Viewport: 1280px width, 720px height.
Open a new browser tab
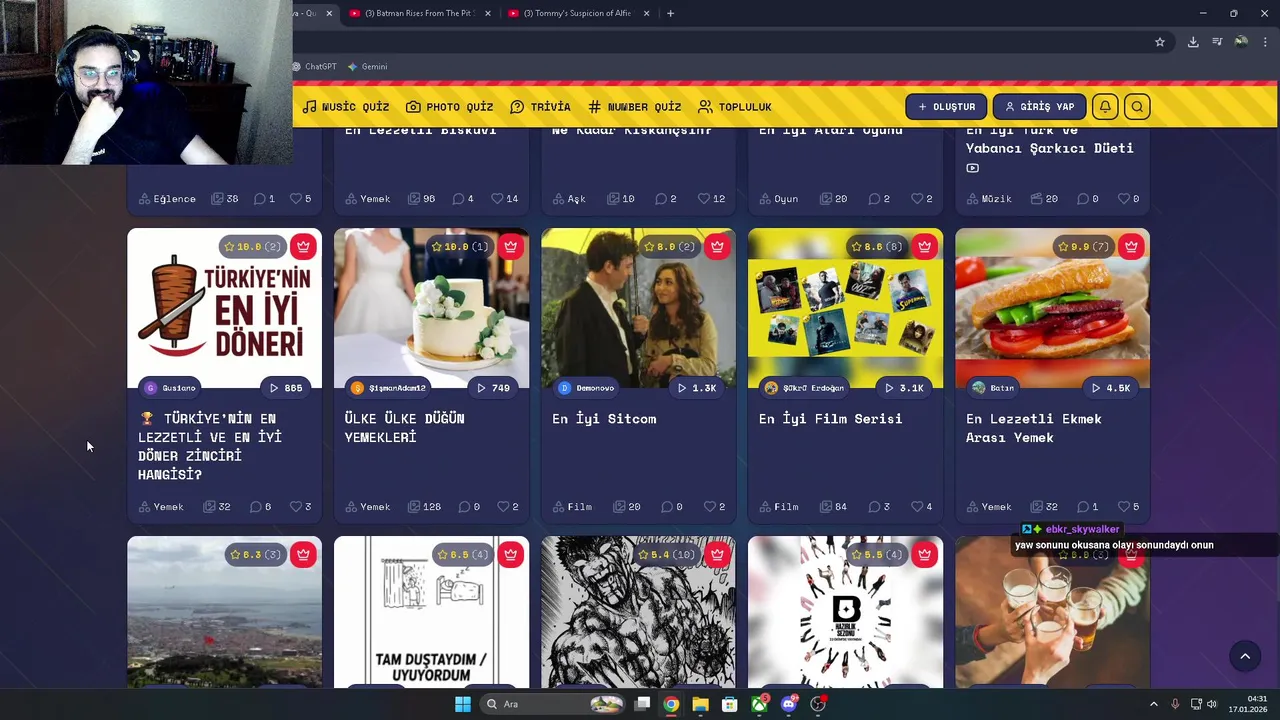[670, 13]
